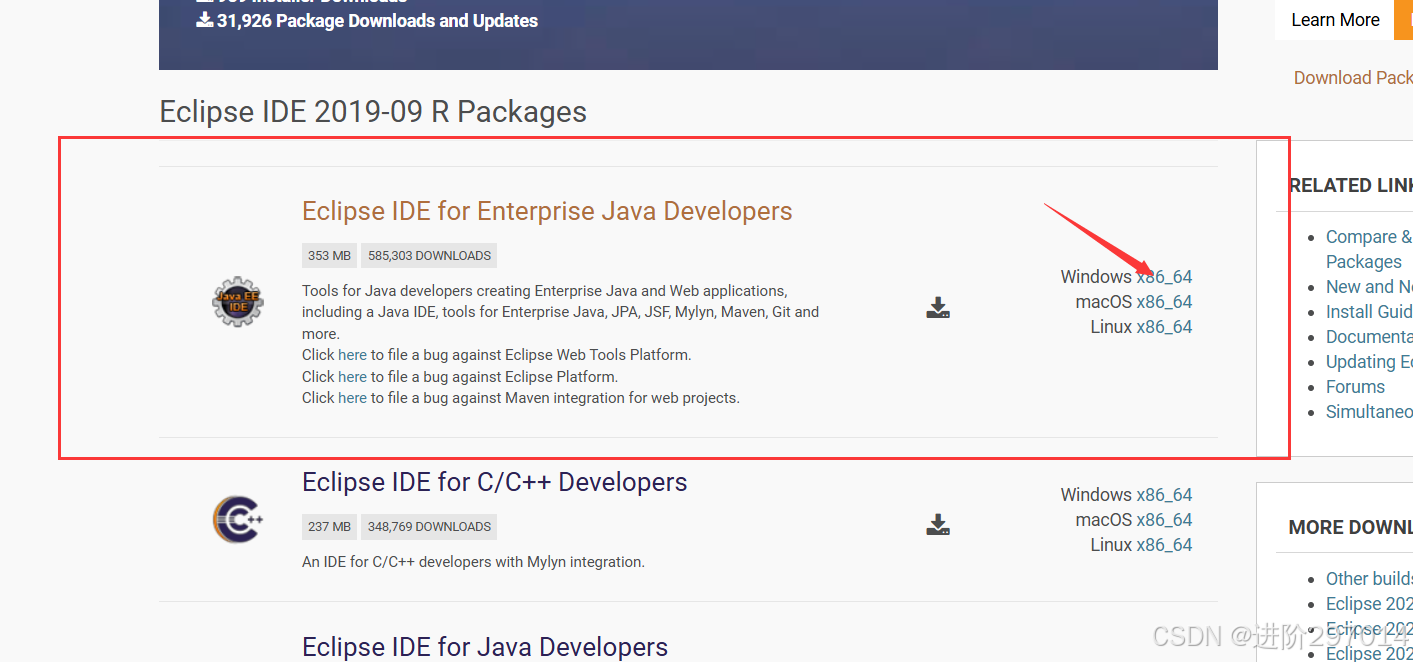Open the Forums link
The height and width of the screenshot is (662, 1413).
click(x=1355, y=387)
